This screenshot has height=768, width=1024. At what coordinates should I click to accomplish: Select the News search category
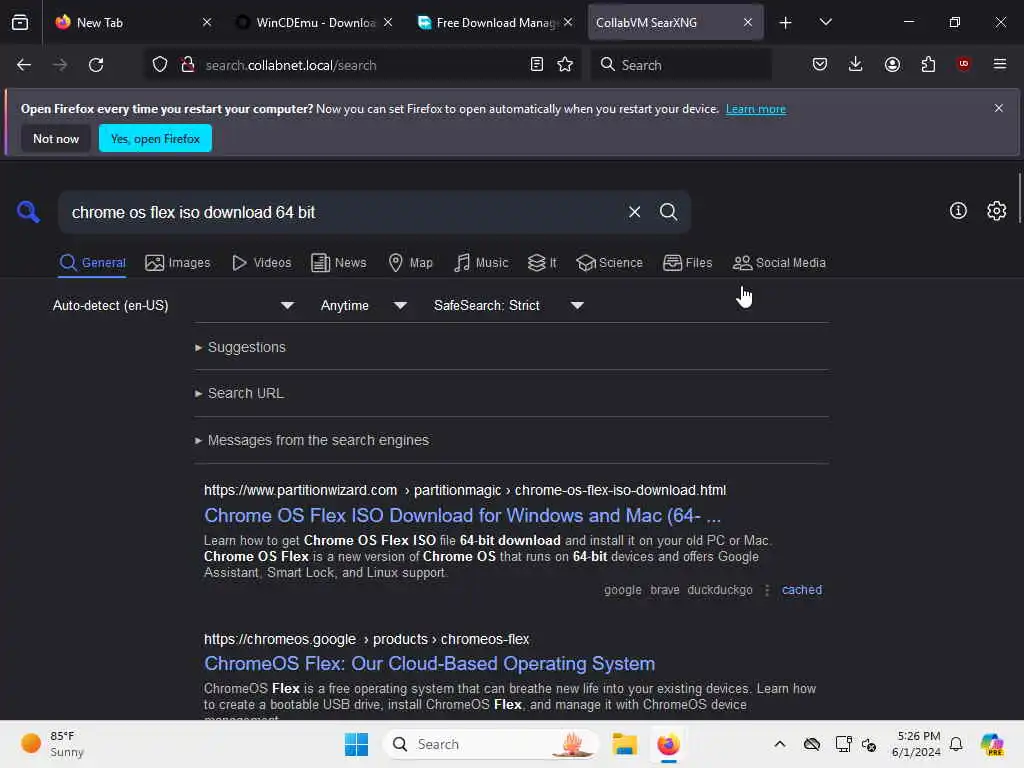(x=338, y=263)
